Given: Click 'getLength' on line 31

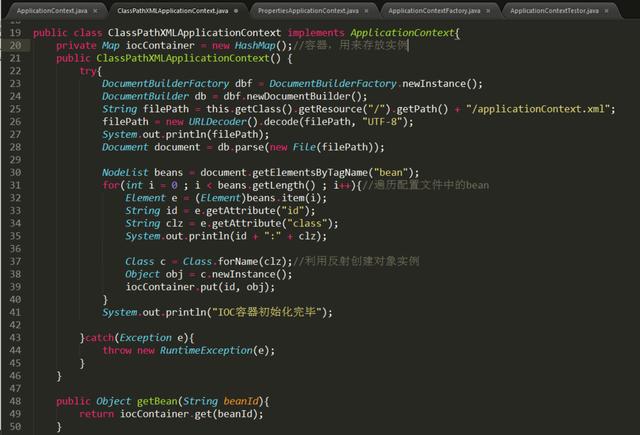Looking at the screenshot, I should (278, 185).
